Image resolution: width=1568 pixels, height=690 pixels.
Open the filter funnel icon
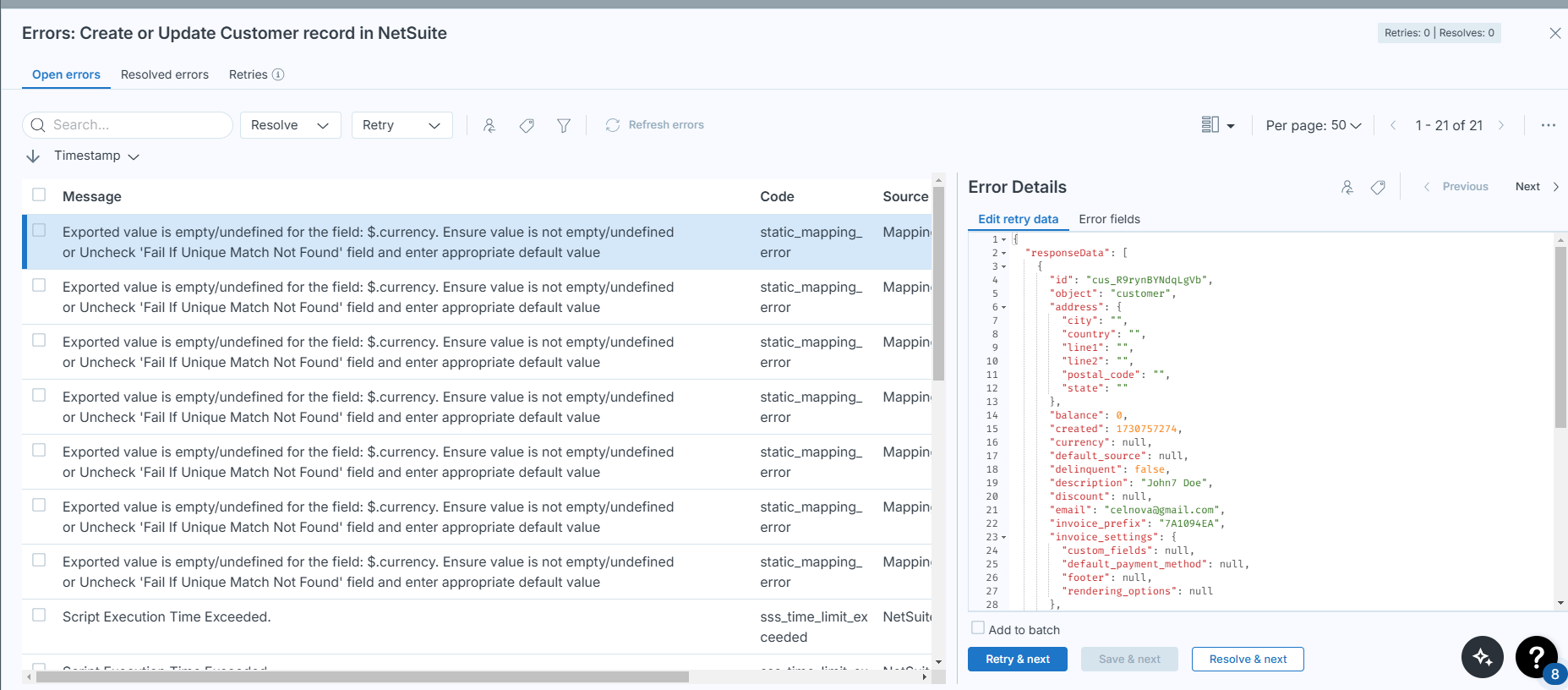(x=564, y=125)
